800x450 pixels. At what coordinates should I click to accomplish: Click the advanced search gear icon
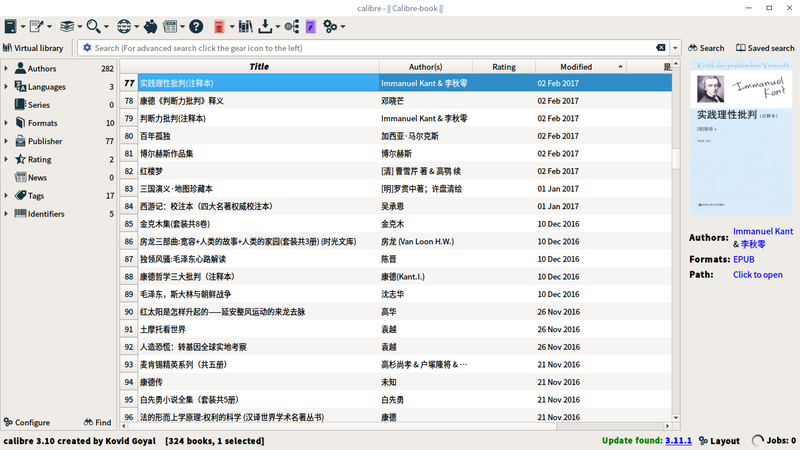click(87, 48)
